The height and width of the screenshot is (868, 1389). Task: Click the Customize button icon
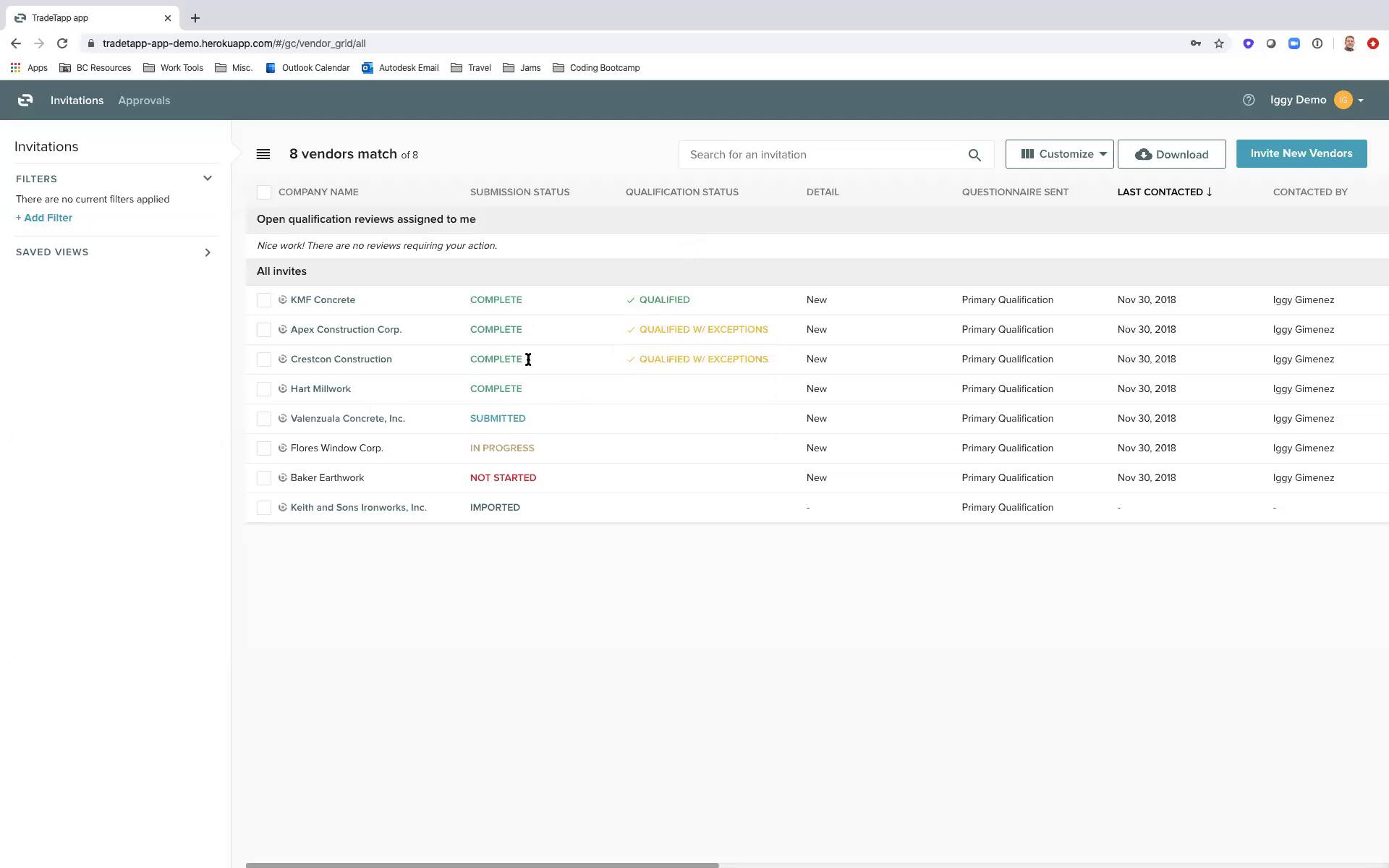(x=1027, y=154)
